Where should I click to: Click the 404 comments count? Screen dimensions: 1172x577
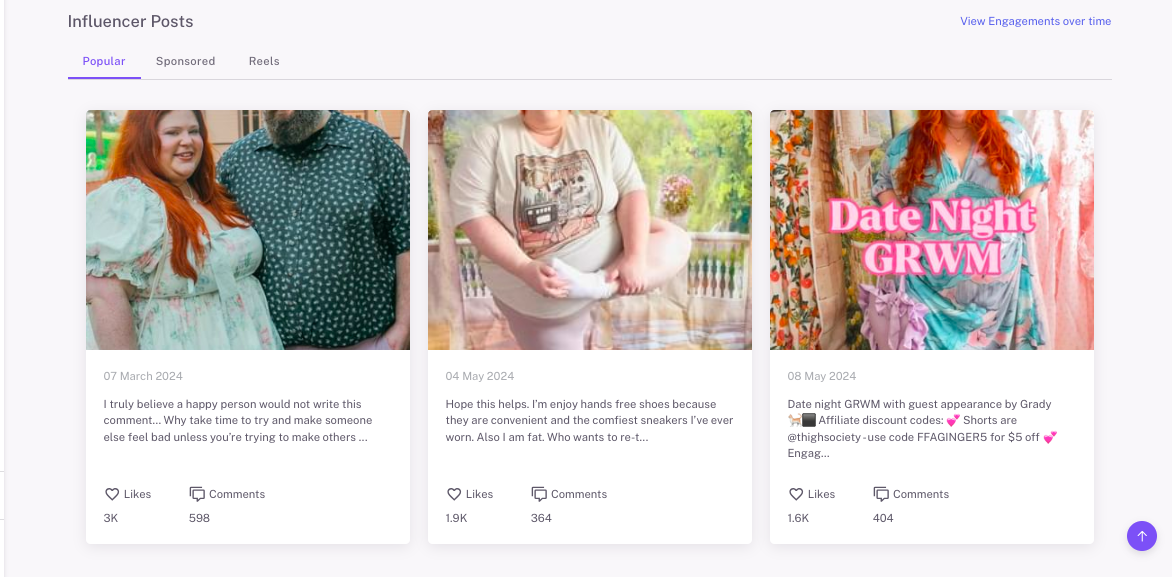coord(883,518)
